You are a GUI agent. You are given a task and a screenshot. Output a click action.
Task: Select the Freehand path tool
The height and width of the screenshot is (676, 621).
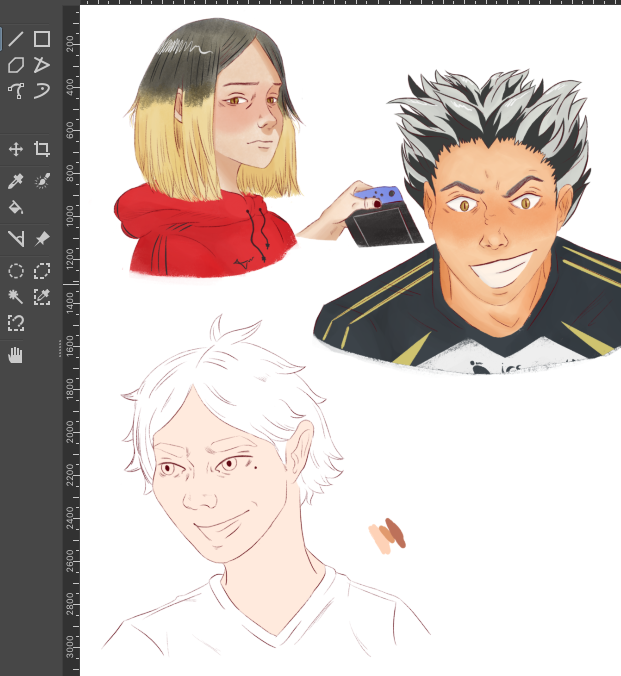pyautogui.click(x=42, y=91)
